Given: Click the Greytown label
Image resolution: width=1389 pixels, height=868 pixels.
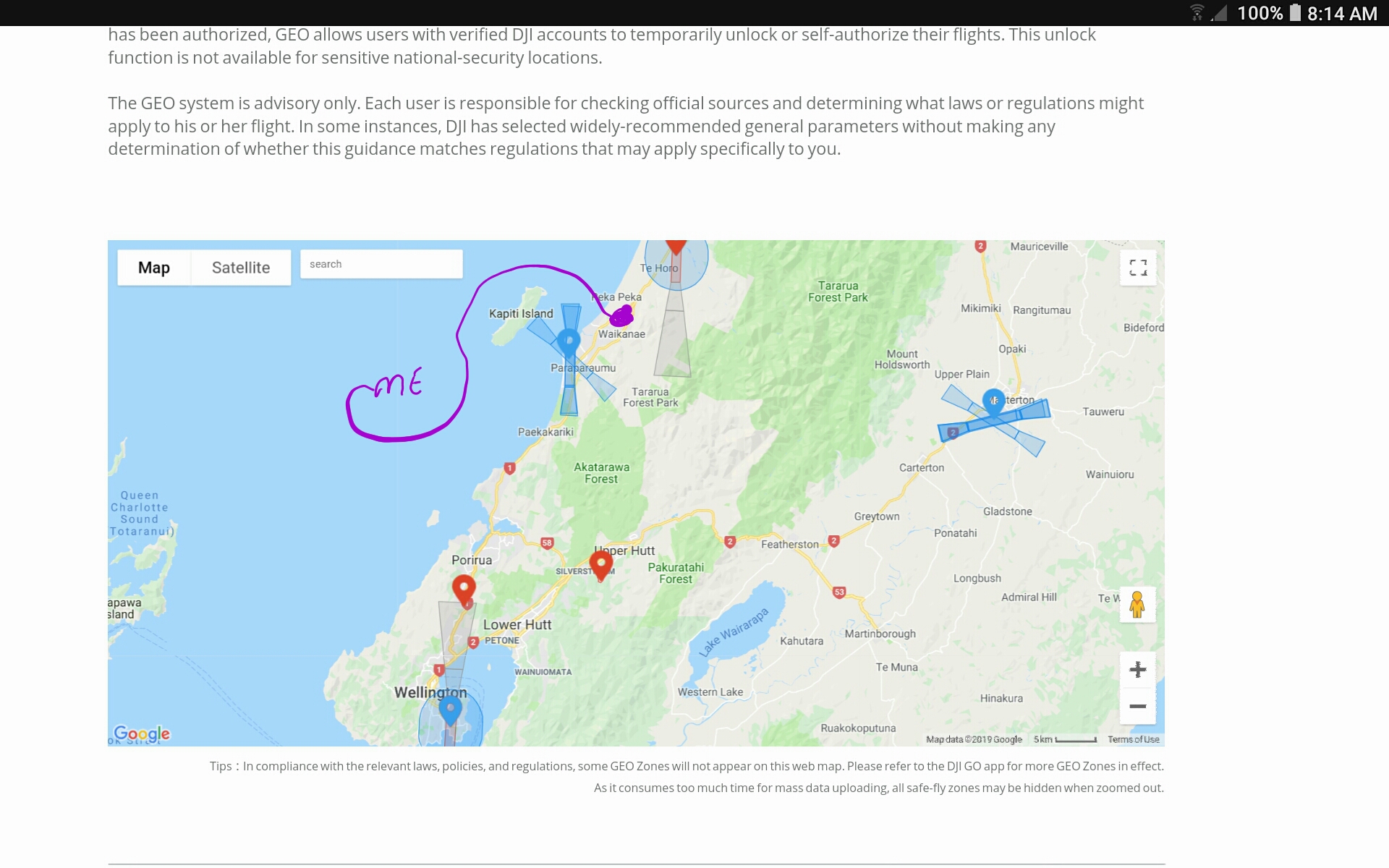Looking at the screenshot, I should 877,516.
